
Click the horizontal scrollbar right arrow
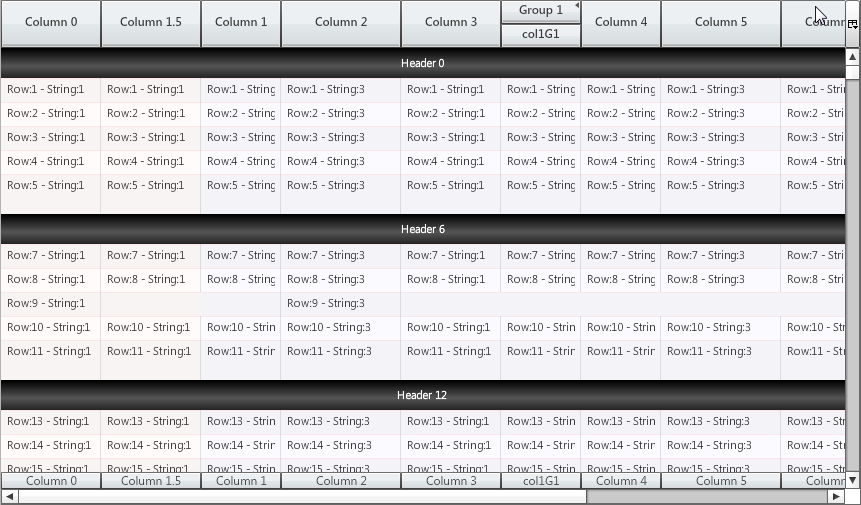click(x=836, y=496)
